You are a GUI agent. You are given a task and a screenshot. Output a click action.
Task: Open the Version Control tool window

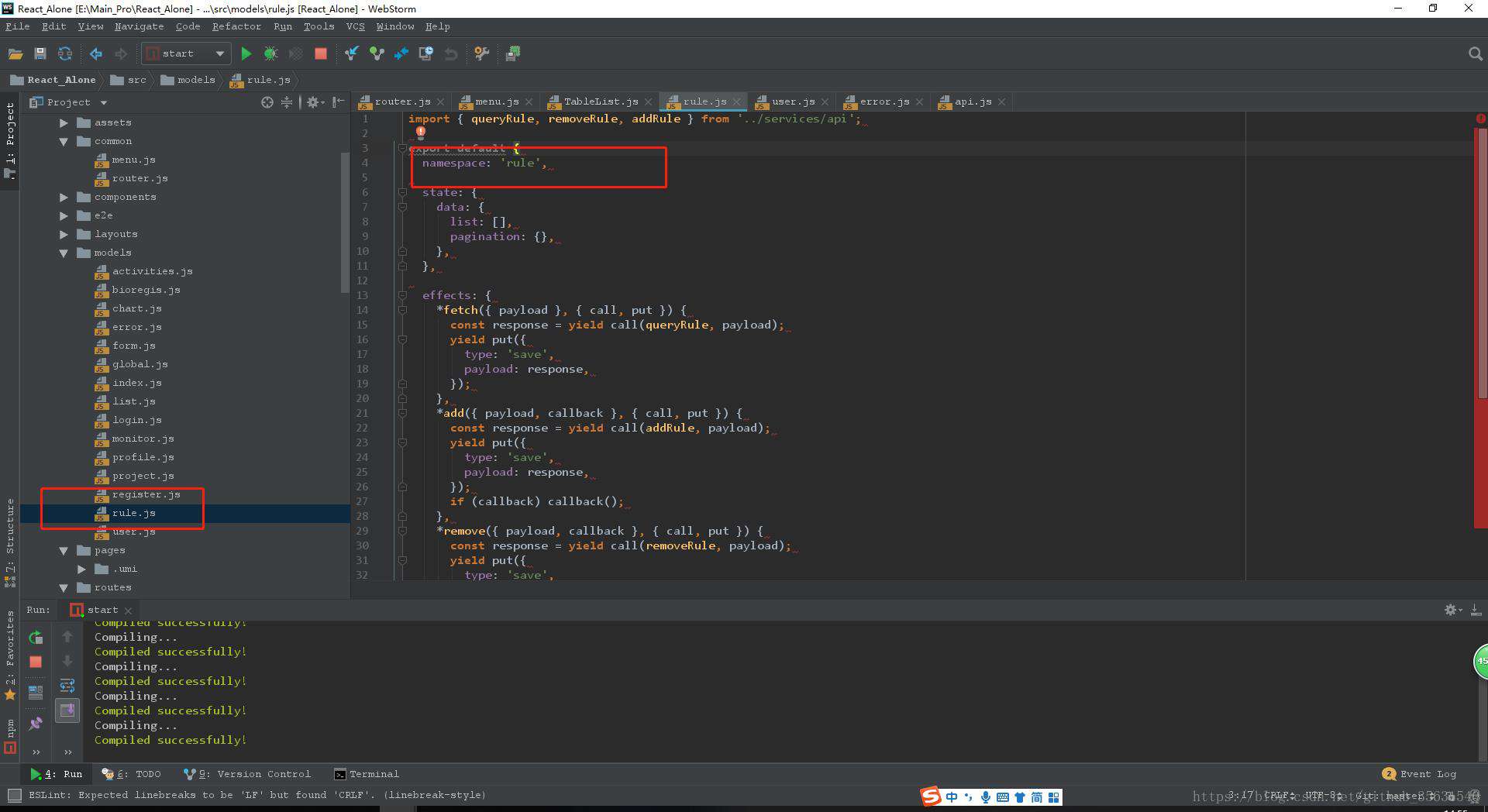click(x=247, y=774)
